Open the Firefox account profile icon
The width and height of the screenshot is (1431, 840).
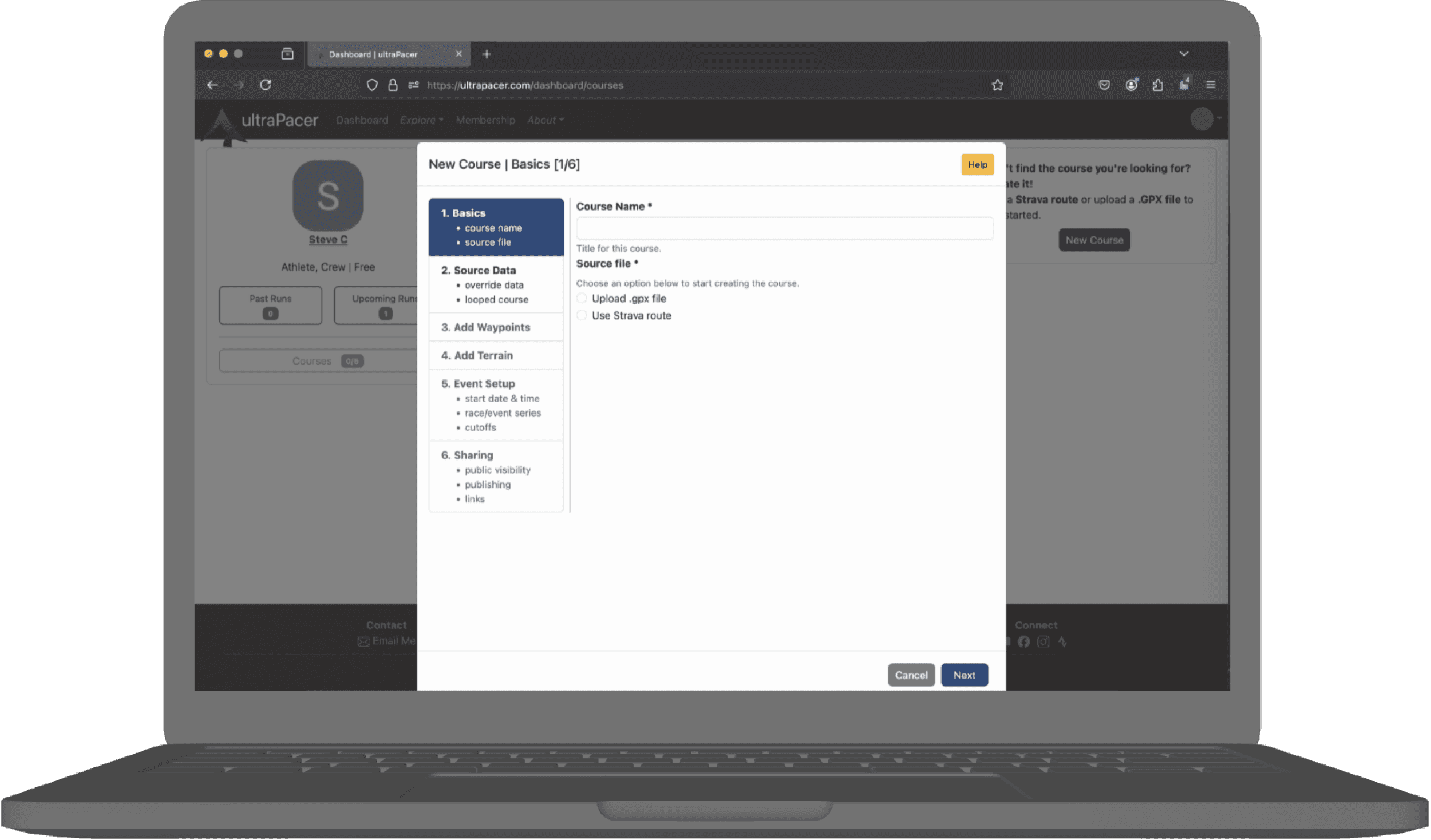click(x=1131, y=85)
